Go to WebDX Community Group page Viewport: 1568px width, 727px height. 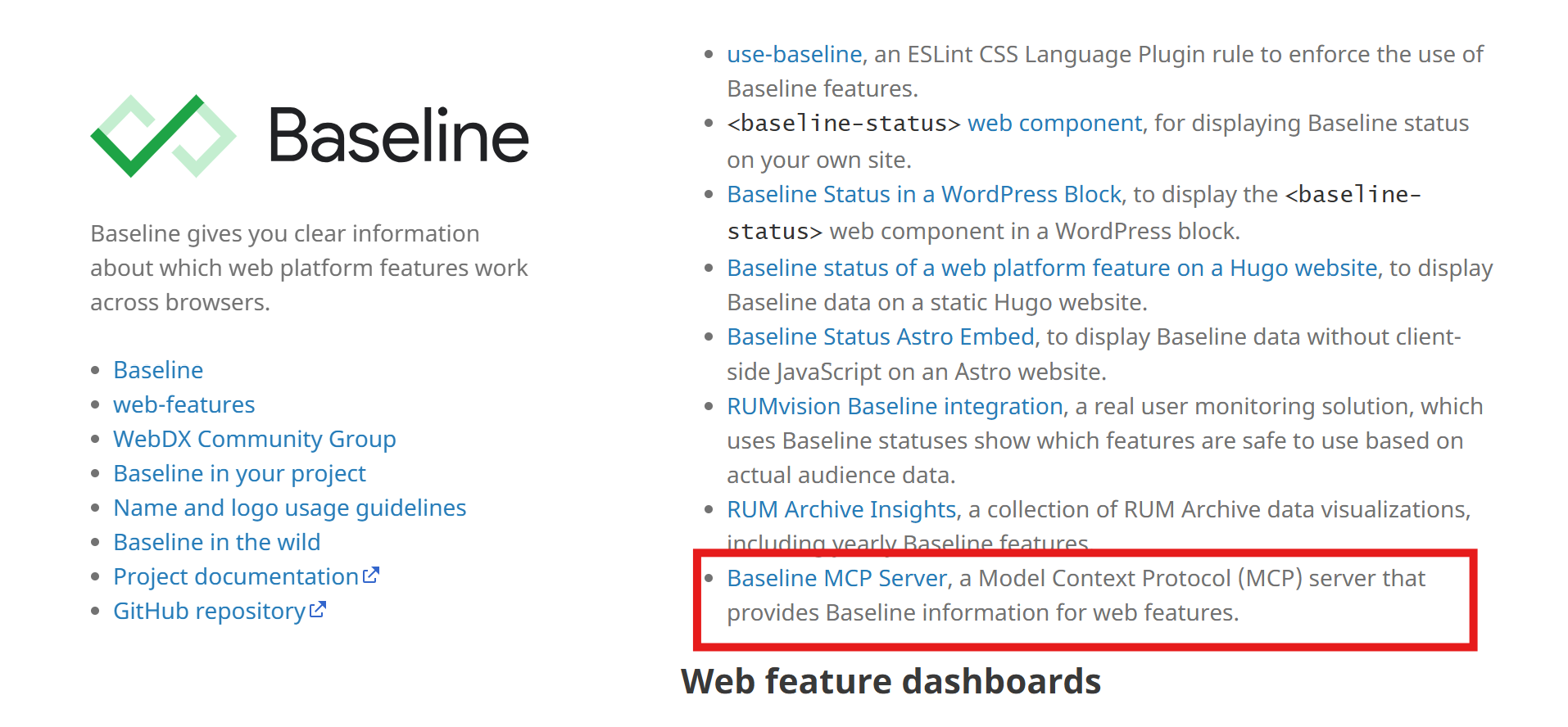coord(255,439)
